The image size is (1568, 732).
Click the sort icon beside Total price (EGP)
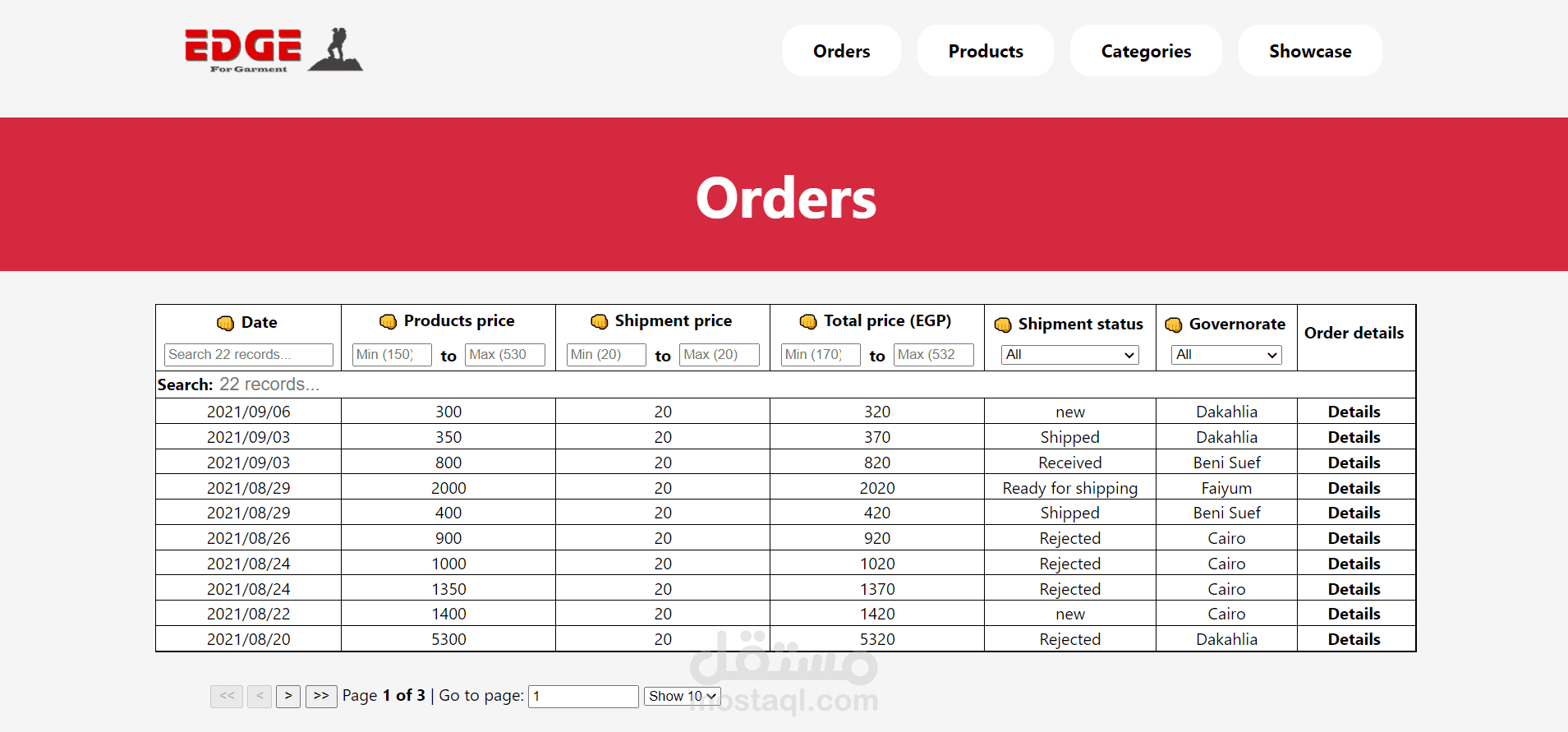click(808, 321)
